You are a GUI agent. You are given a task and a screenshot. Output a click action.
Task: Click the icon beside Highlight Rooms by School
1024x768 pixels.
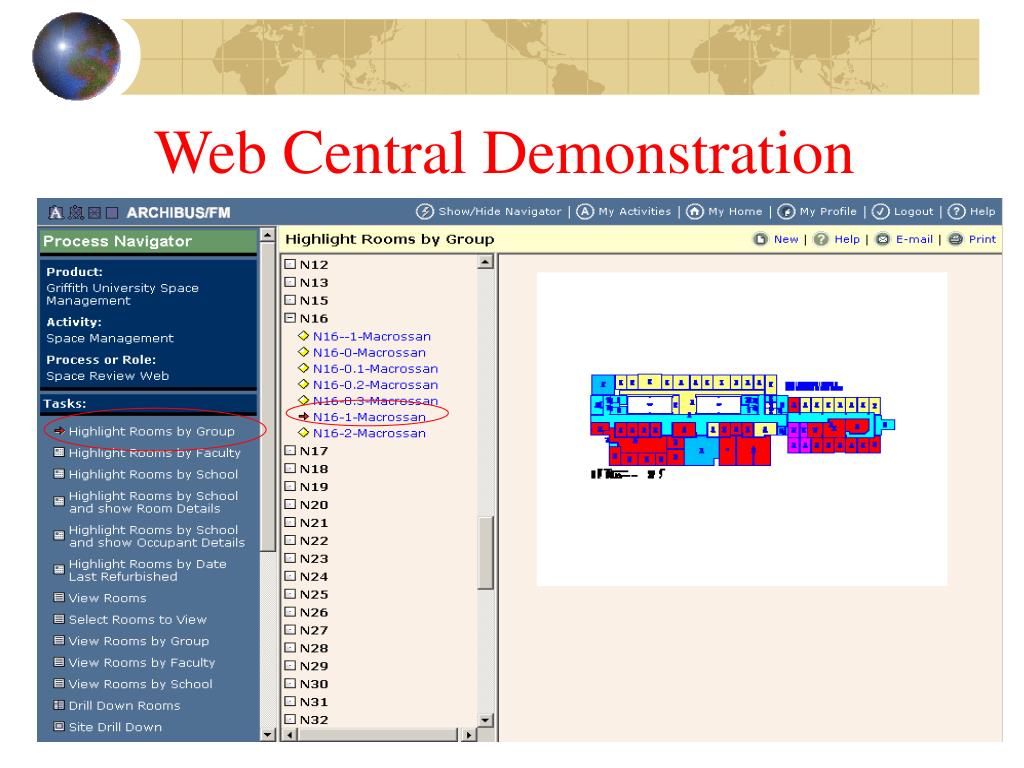click(x=59, y=474)
